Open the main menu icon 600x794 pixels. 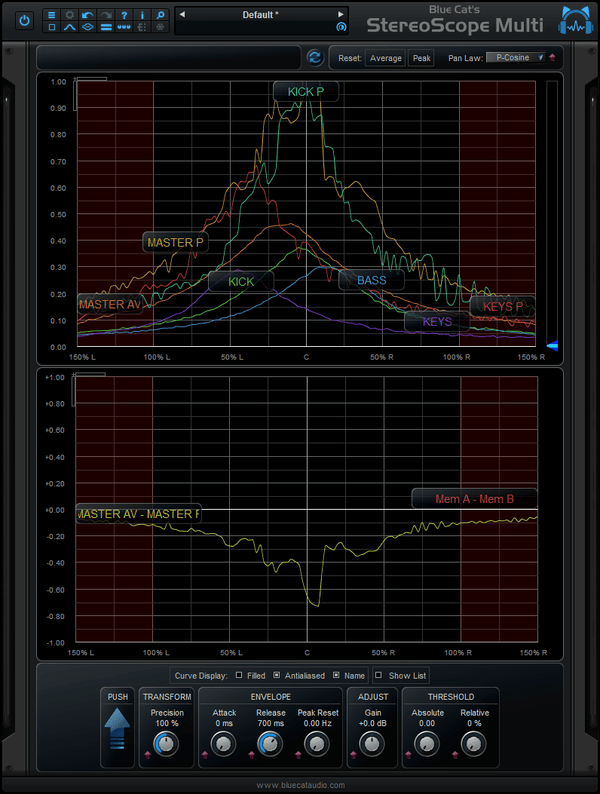[52, 15]
